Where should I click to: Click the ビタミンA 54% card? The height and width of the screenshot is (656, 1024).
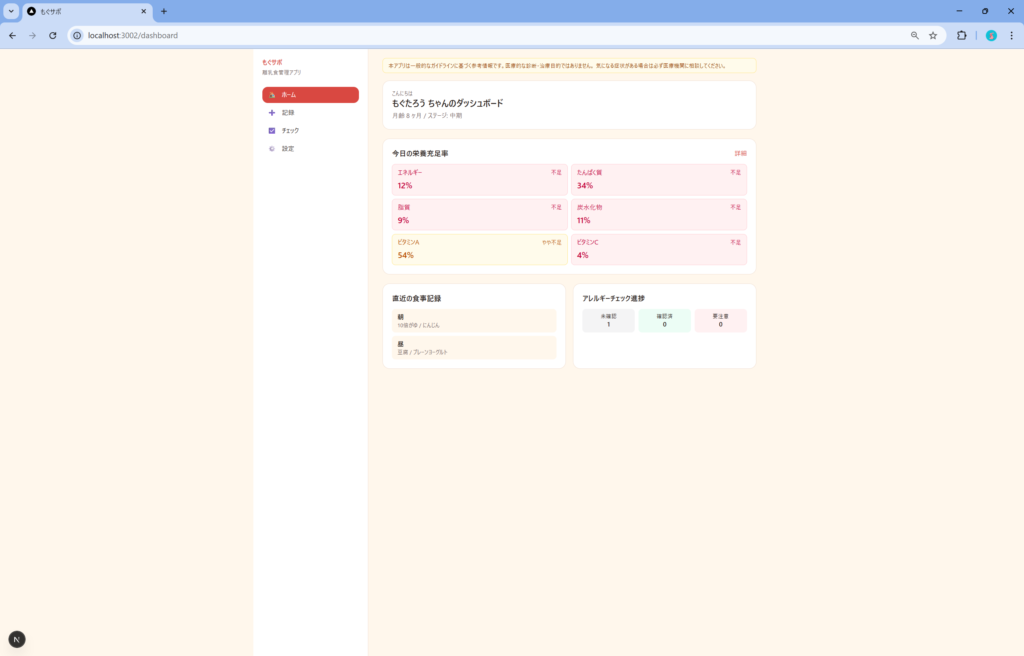(479, 249)
